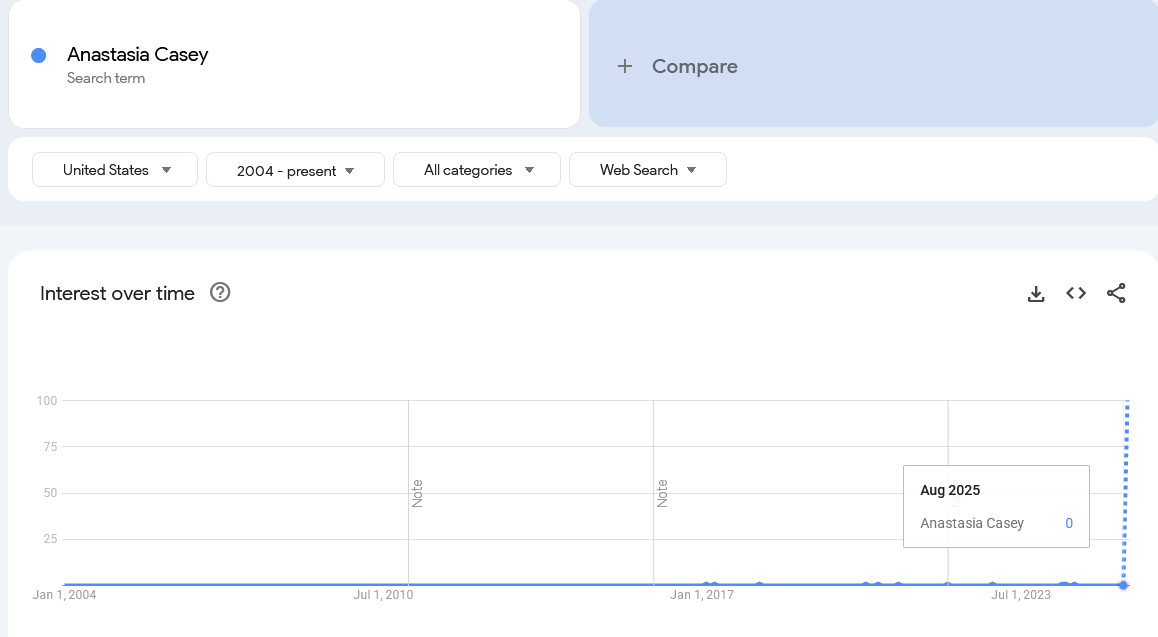The width and height of the screenshot is (1158, 637).
Task: Download the Interest over time data as CSV
Action: [1036, 294]
